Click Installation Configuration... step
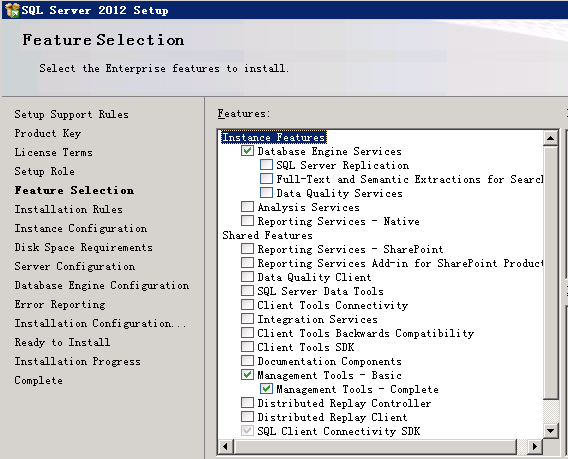This screenshot has width=568, height=459. [100, 323]
